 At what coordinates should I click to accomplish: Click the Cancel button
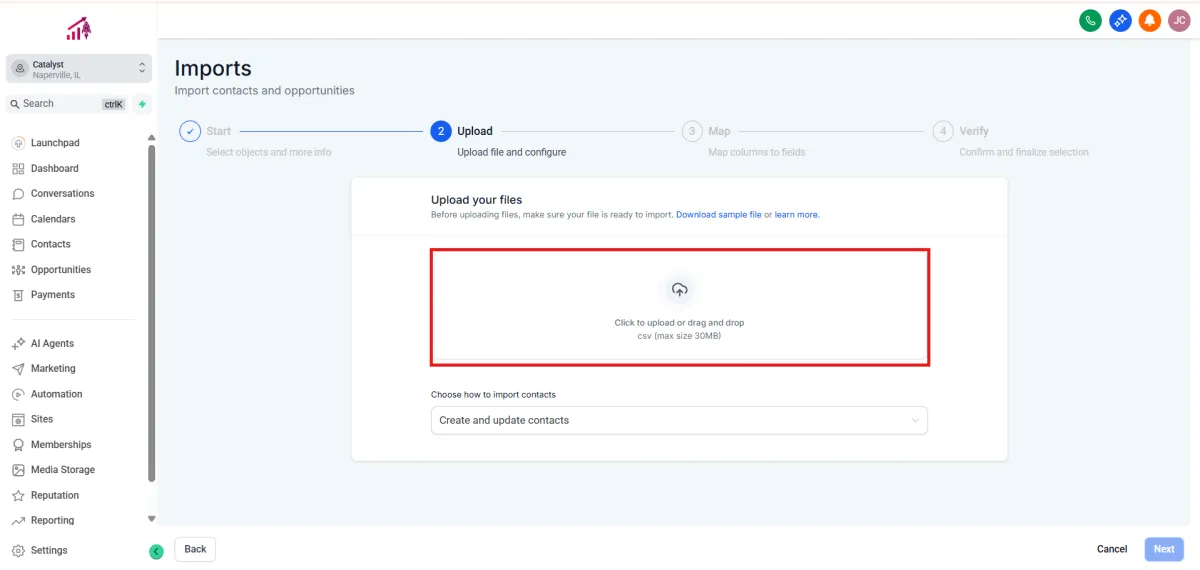click(x=1112, y=549)
